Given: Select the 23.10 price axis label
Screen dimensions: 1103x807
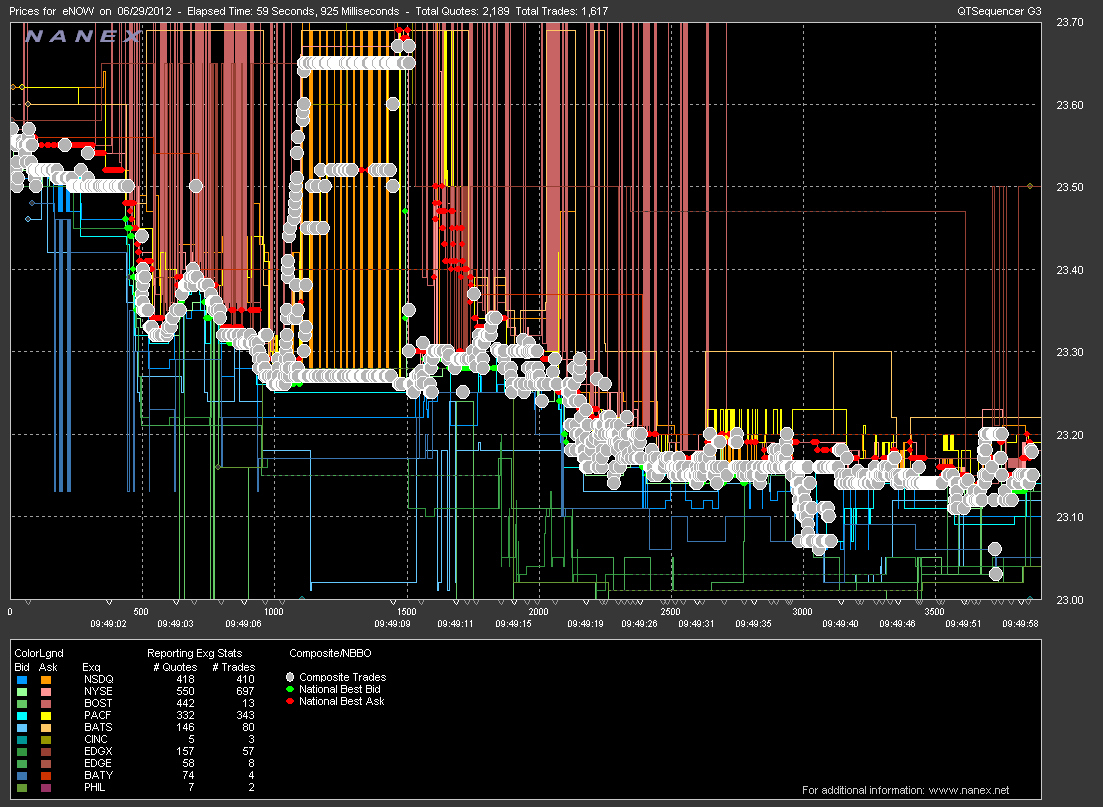Looking at the screenshot, I should (1070, 517).
